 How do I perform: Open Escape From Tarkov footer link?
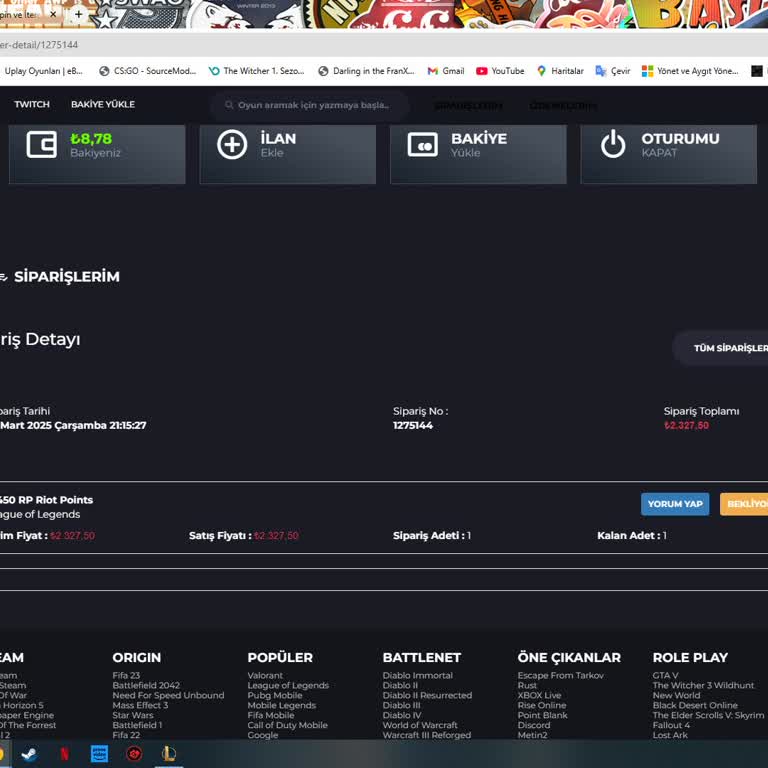coord(560,676)
